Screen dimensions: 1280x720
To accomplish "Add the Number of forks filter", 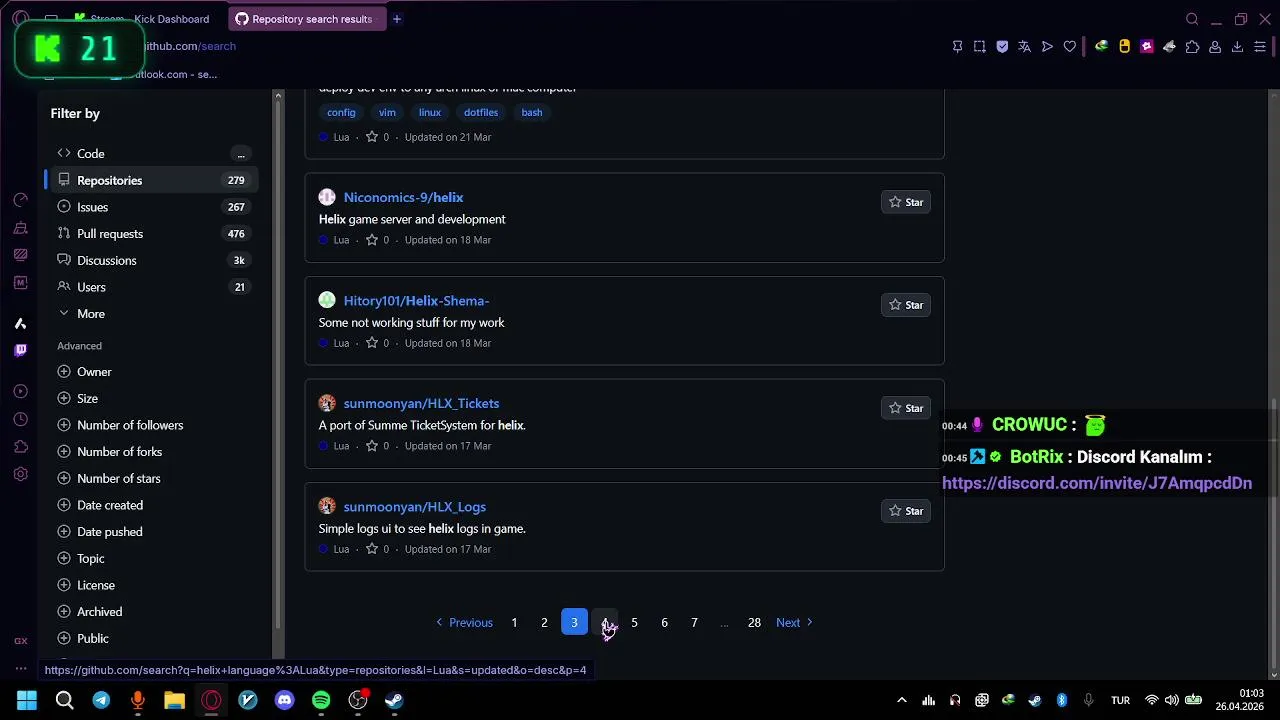I will 110,452.
